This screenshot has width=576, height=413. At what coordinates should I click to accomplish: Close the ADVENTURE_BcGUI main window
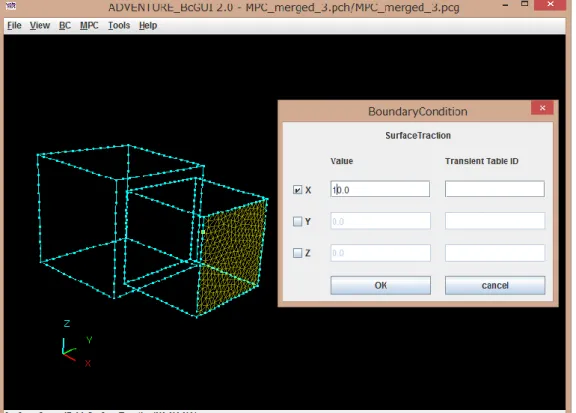pyautogui.click(x=550, y=4)
